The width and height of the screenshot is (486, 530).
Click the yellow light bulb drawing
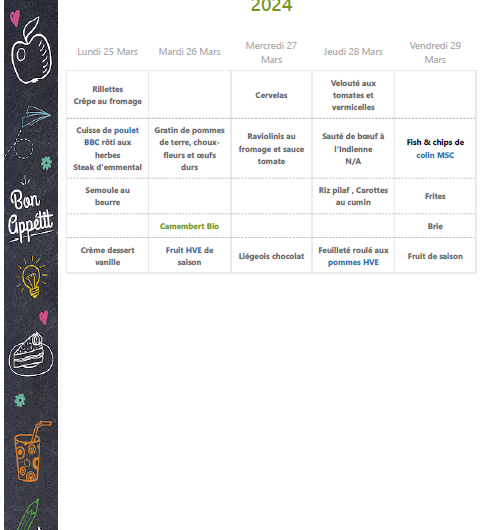31,277
